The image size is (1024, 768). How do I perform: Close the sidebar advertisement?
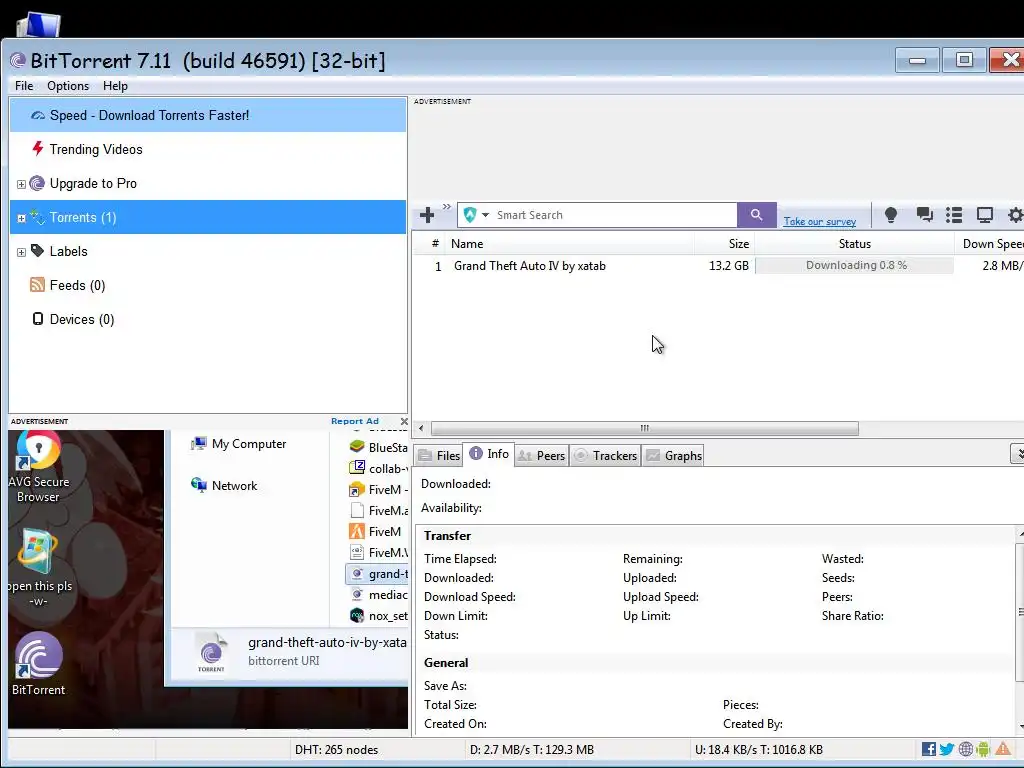404,421
